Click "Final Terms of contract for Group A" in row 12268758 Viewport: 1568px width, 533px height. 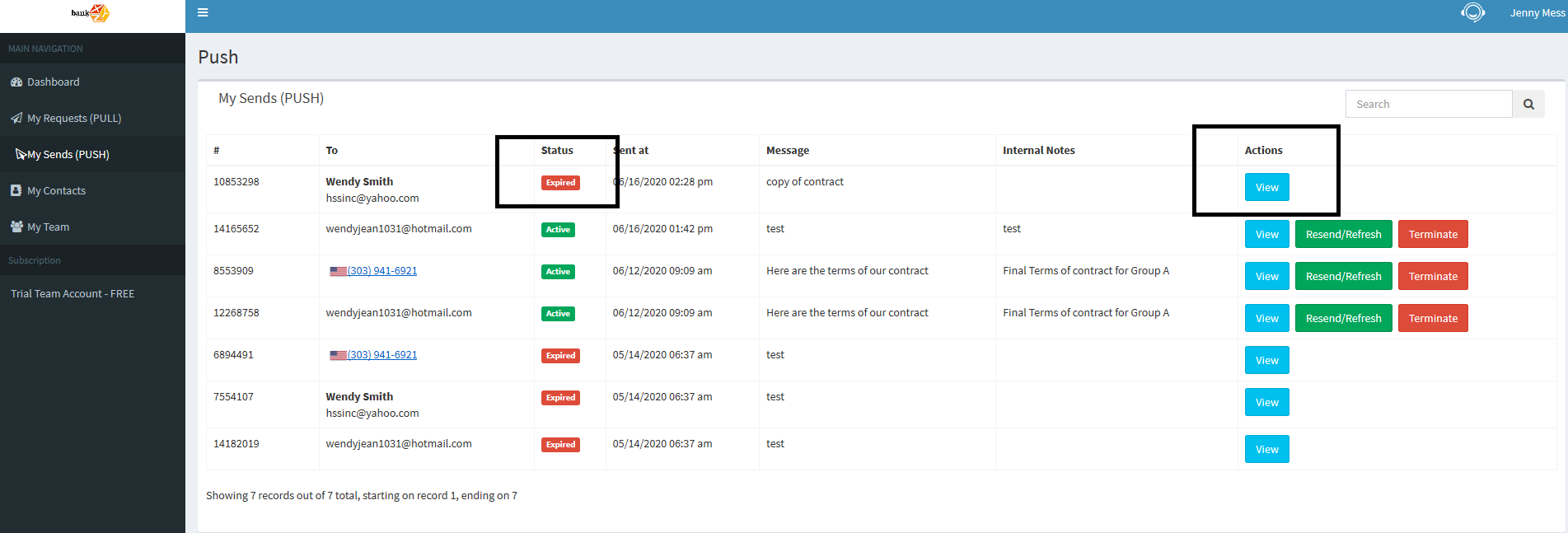pyautogui.click(x=1086, y=312)
